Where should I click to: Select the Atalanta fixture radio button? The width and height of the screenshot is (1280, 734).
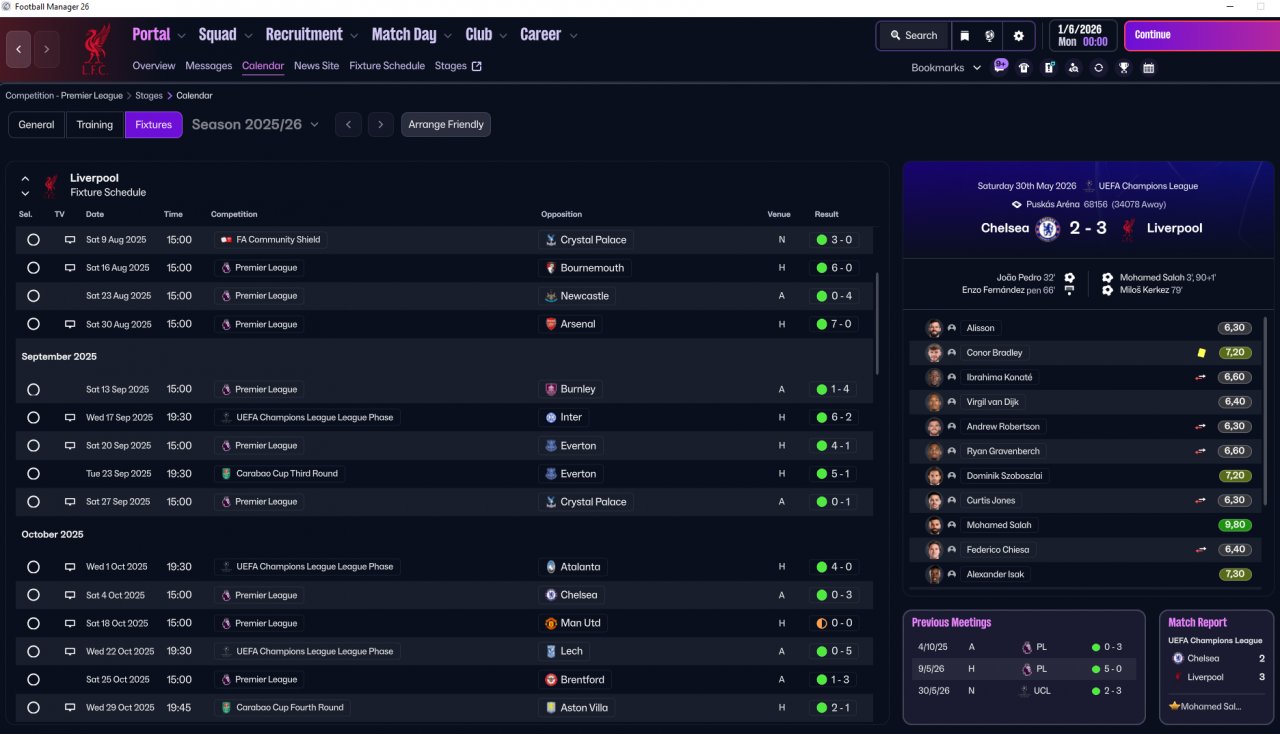click(x=33, y=567)
